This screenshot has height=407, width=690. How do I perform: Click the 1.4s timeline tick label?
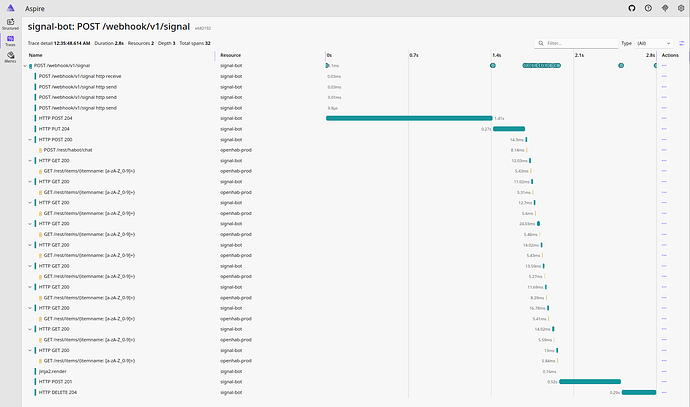(x=497, y=55)
